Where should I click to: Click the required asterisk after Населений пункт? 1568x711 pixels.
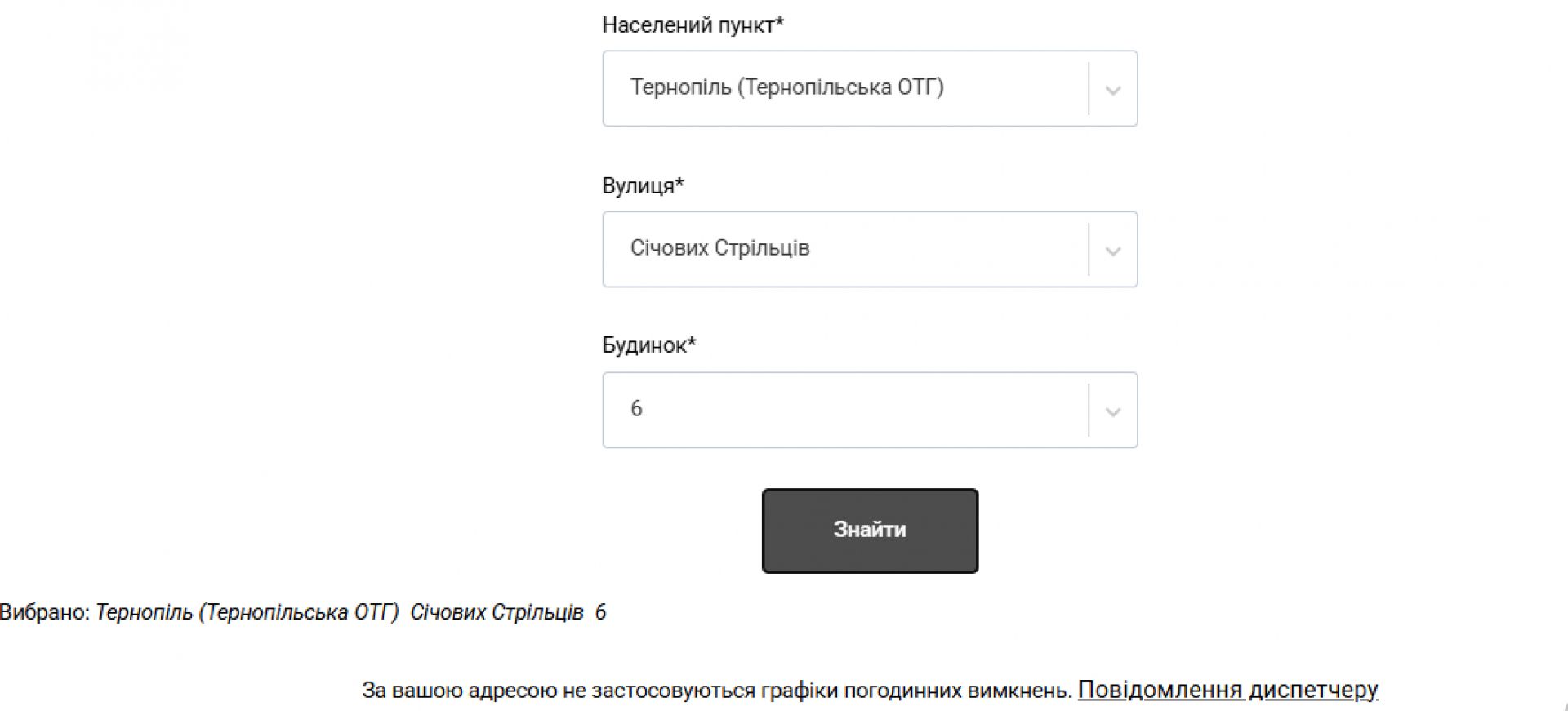coord(779,23)
